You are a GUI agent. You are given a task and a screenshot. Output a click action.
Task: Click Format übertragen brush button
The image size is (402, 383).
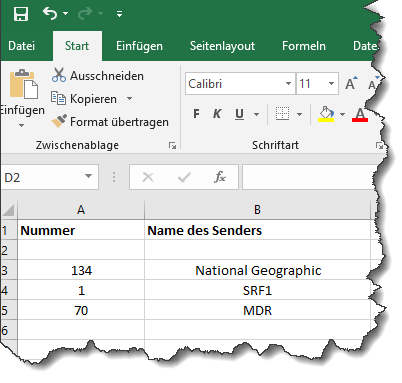110,122
